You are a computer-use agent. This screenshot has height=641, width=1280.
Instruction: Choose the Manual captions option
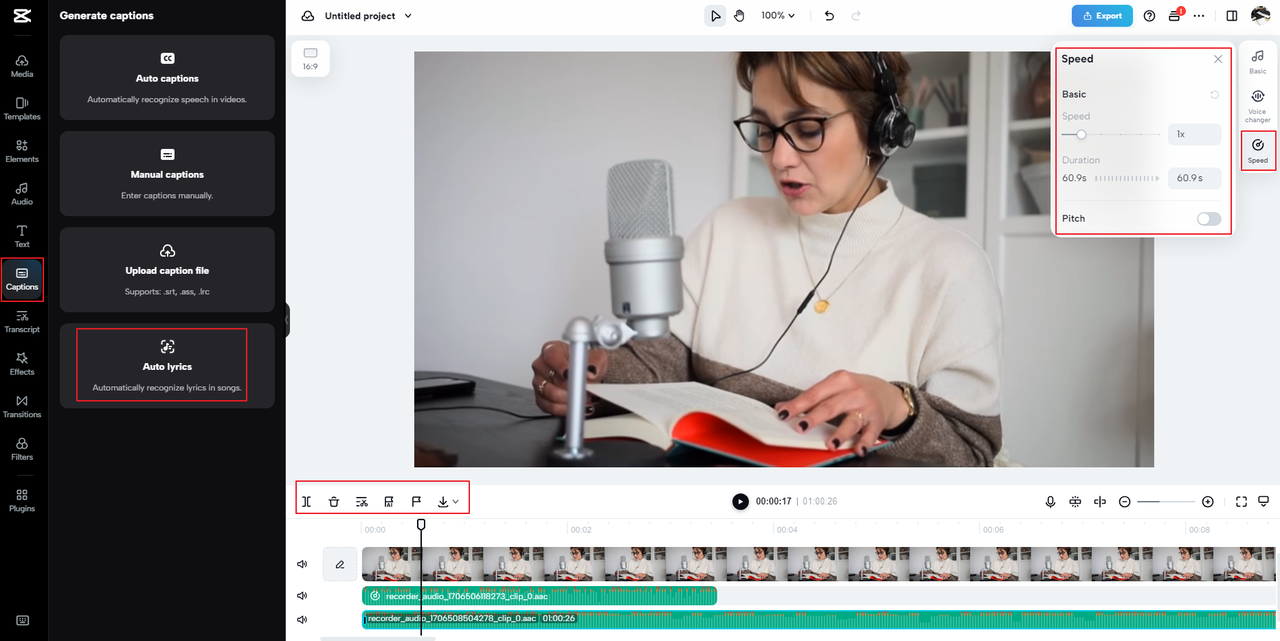point(167,174)
